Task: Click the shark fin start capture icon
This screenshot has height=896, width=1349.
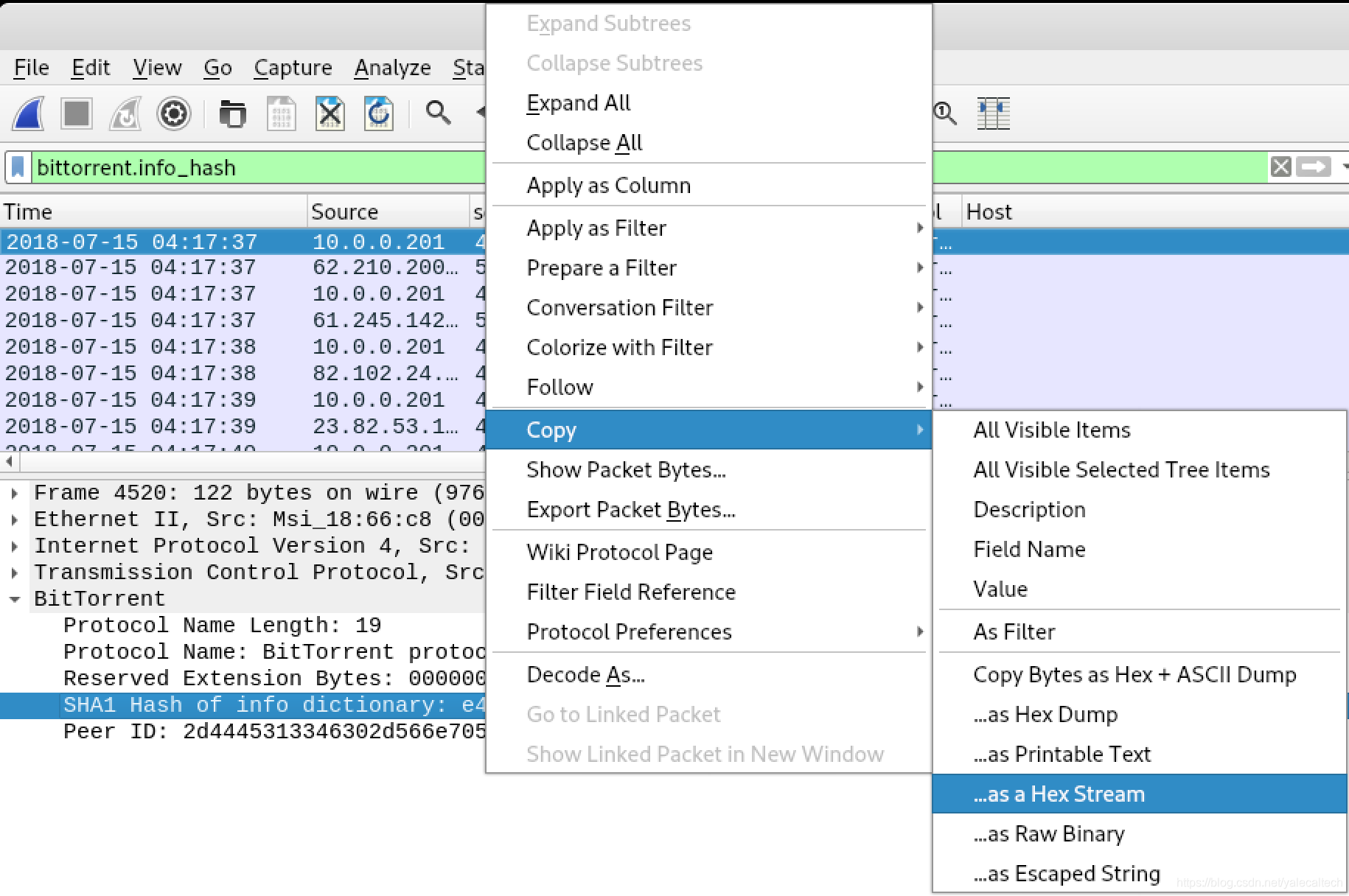Action: (28, 113)
